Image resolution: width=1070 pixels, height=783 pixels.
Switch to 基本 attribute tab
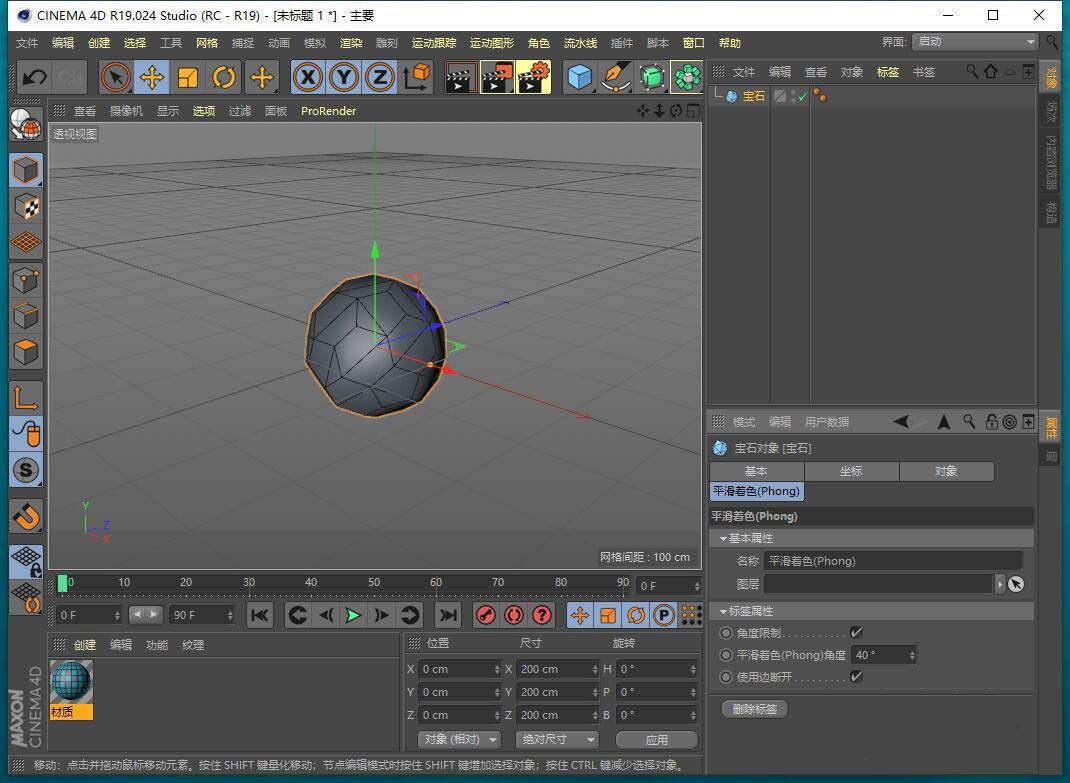(756, 471)
